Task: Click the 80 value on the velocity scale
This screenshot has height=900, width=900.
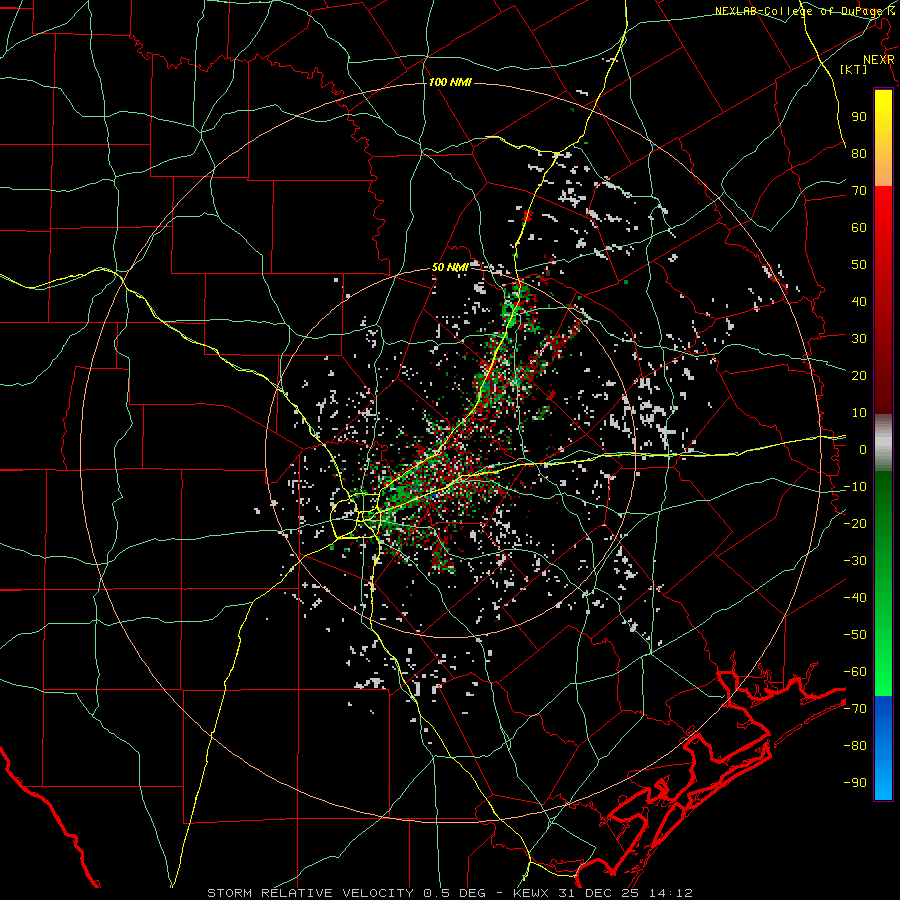Action: pyautogui.click(x=859, y=153)
